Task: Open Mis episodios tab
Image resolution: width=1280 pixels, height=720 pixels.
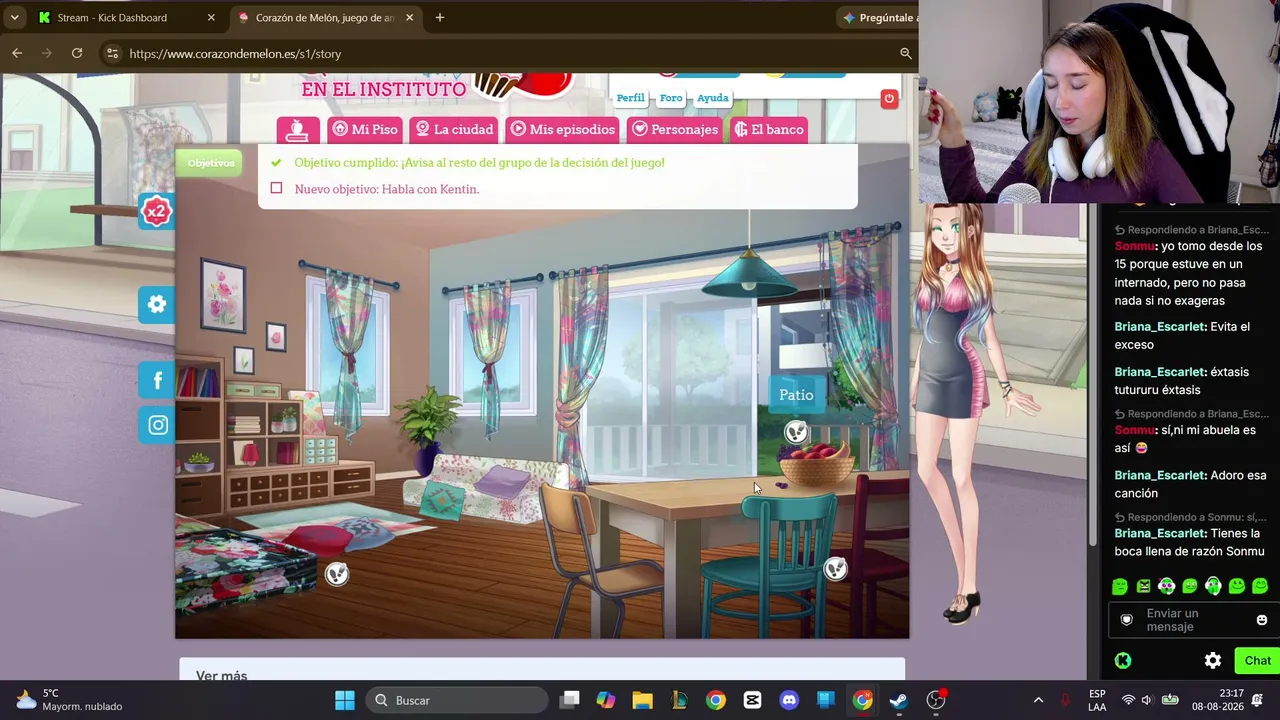Action: pos(562,130)
